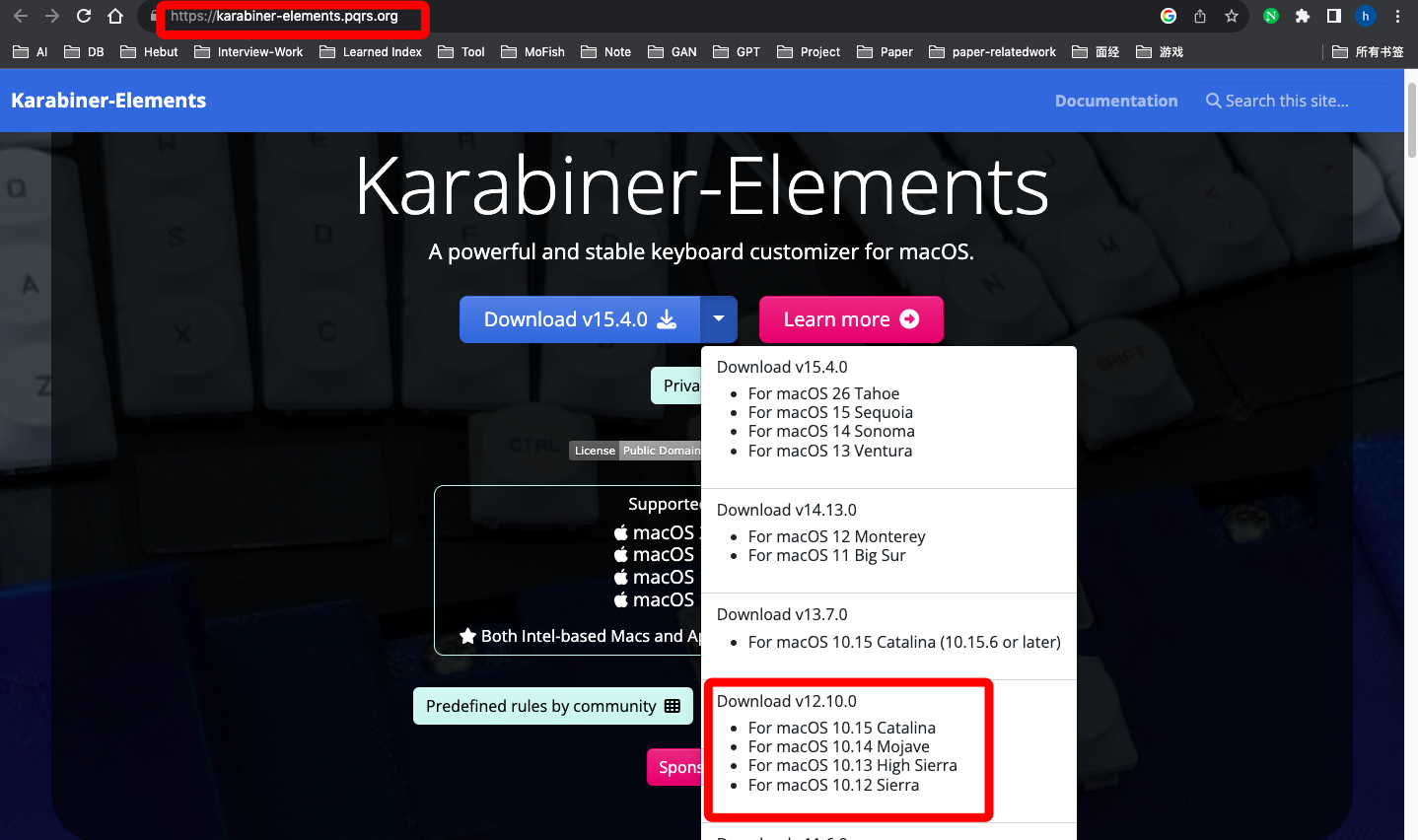Choose For macOS 14 Sonoma
This screenshot has height=840, width=1418.
[831, 431]
